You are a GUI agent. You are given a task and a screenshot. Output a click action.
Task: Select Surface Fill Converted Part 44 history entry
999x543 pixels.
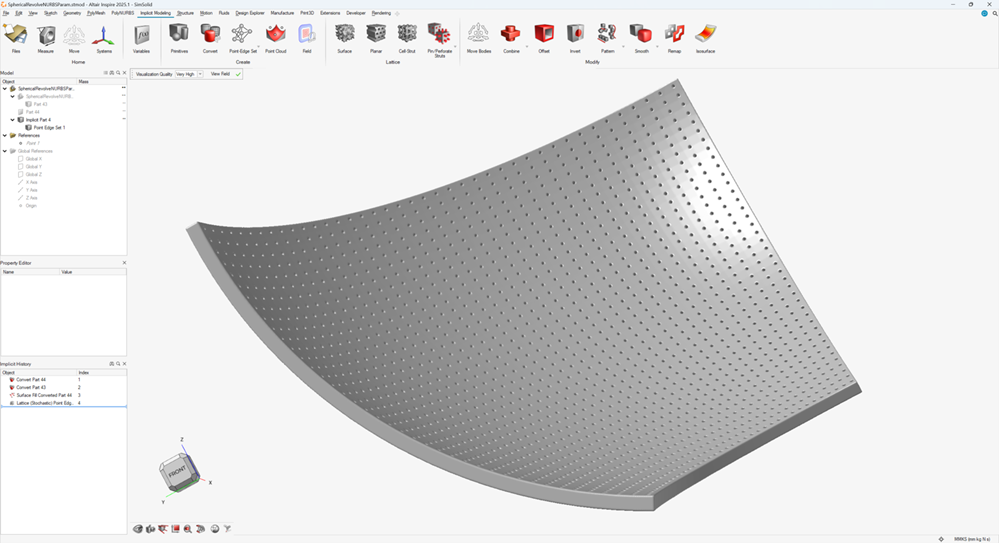(x=45, y=395)
